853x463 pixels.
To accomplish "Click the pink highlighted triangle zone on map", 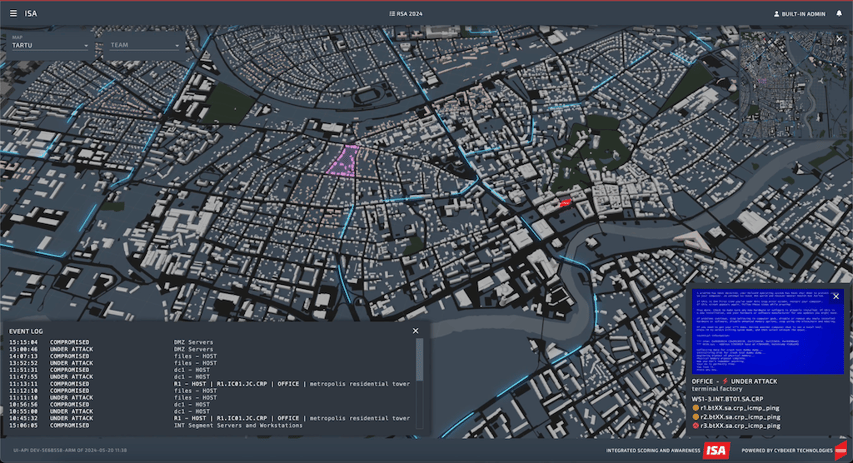I will [344, 160].
